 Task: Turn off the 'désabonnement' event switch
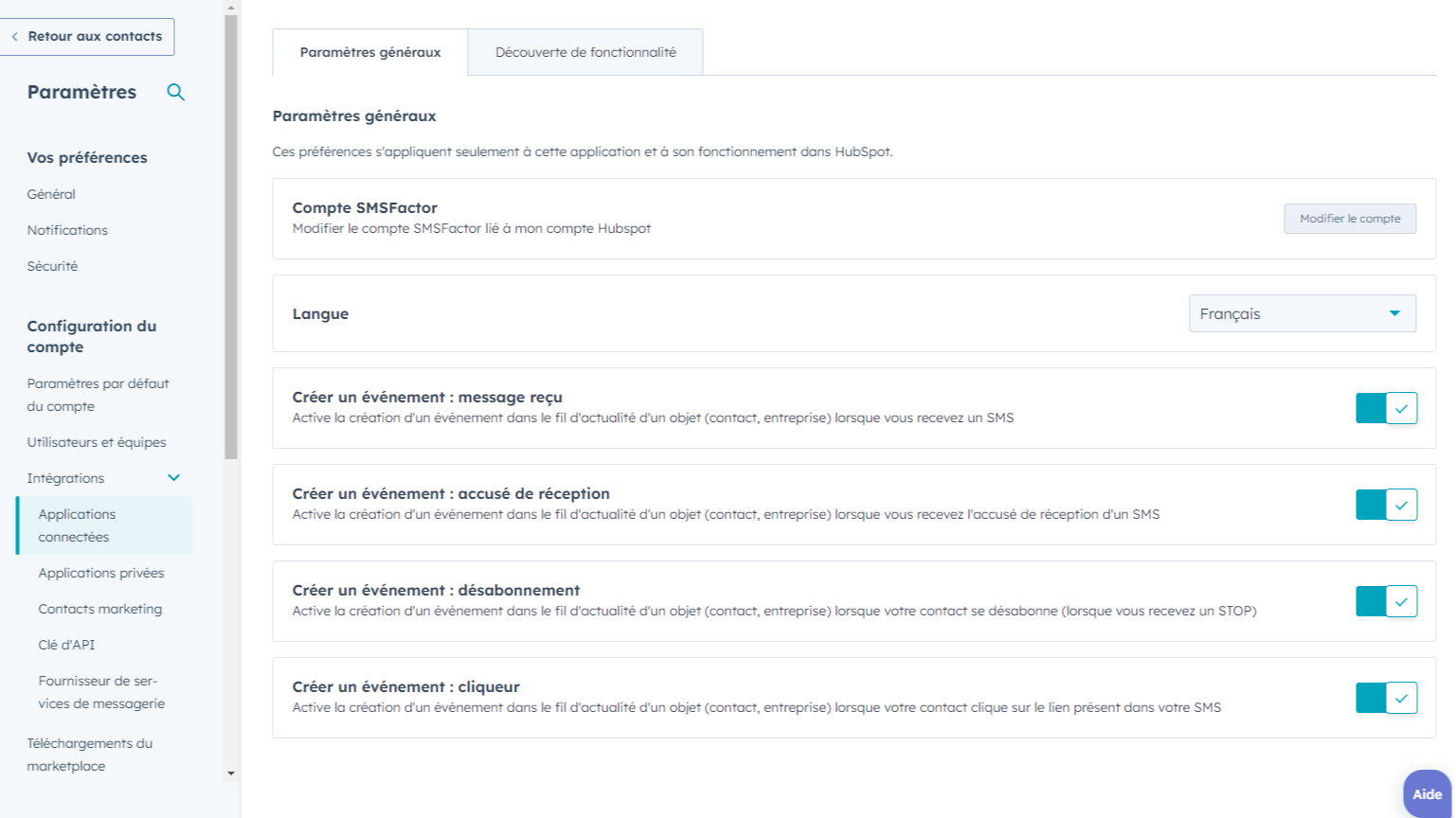pyautogui.click(x=1386, y=601)
